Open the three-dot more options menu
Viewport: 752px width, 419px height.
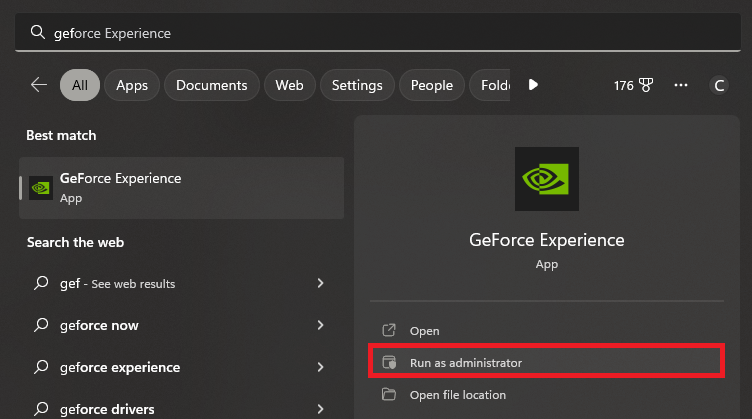pyautogui.click(x=681, y=86)
